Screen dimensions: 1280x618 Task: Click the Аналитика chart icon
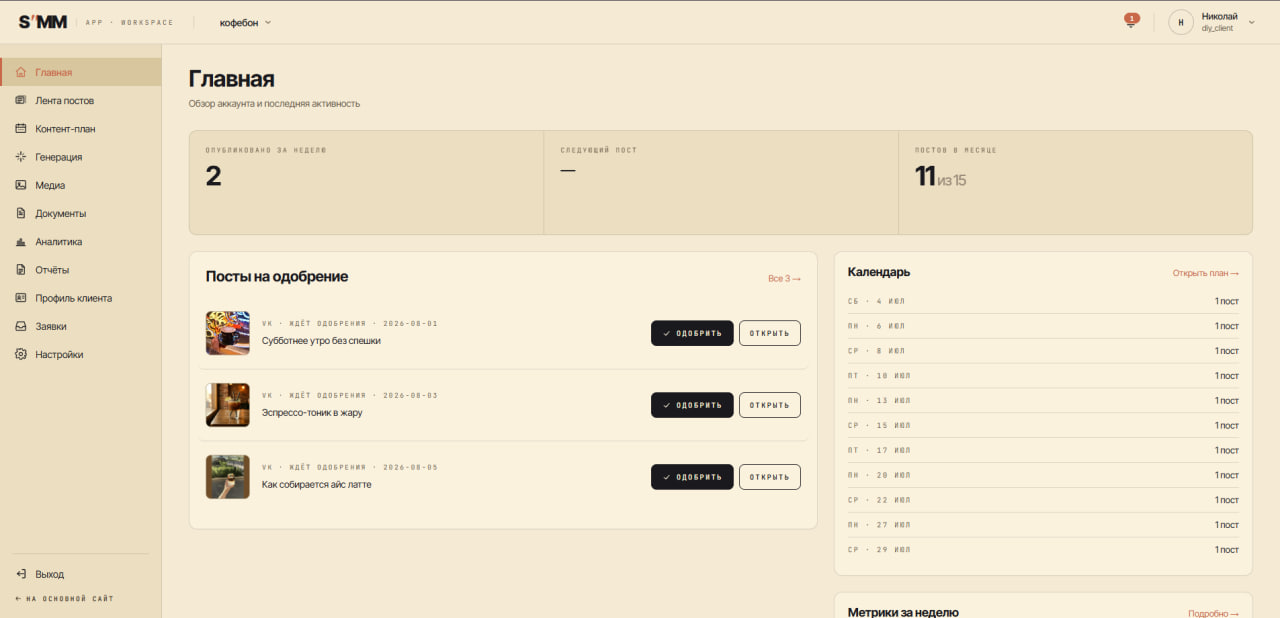tap(21, 241)
